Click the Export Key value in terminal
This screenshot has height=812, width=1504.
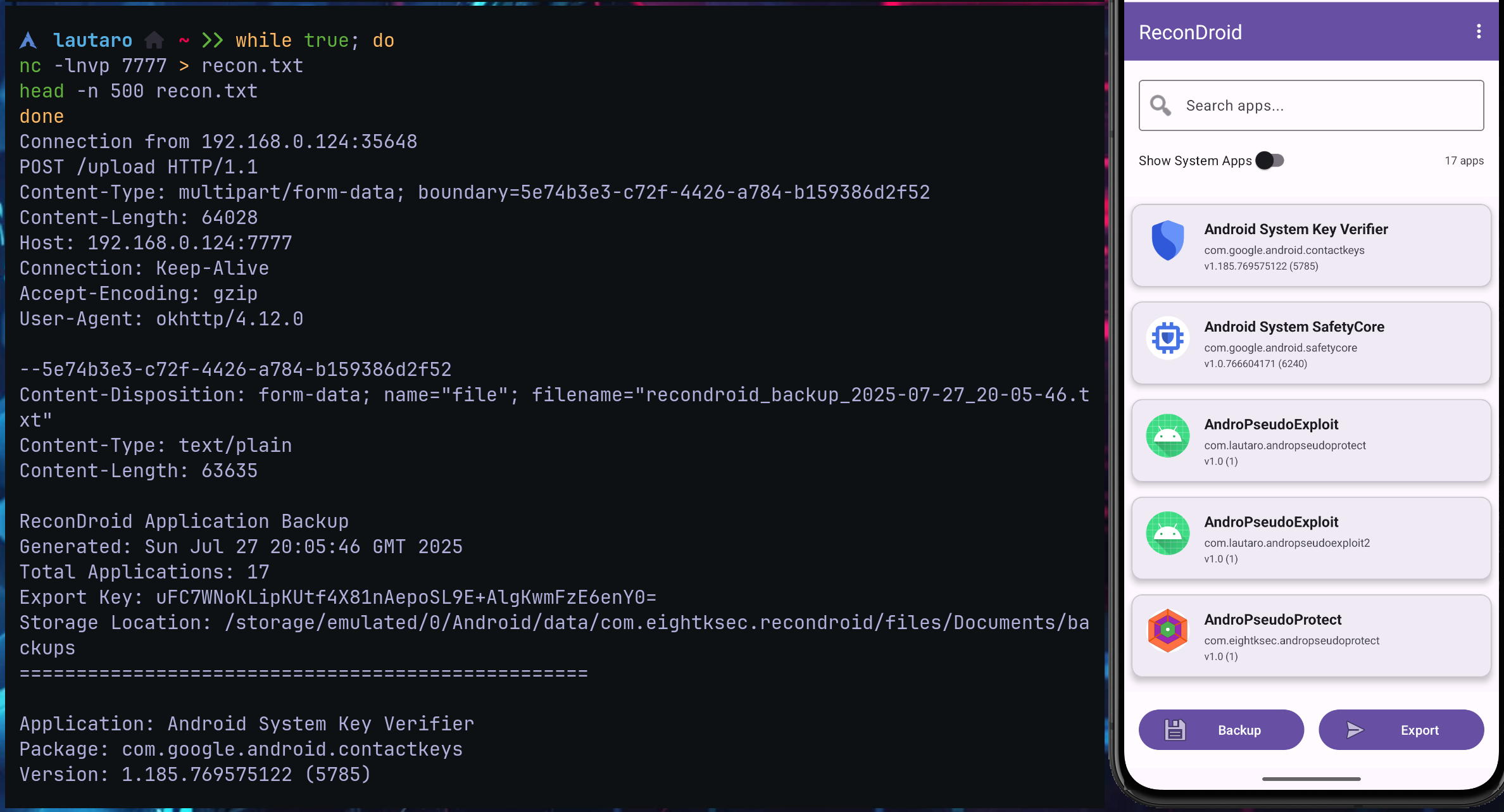406,597
